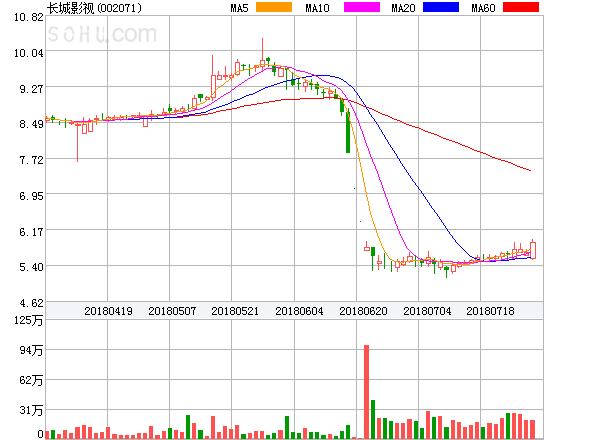The image size is (600, 440).
Task: Select the stock title 长城影视 (002071)
Action: (x=95, y=8)
